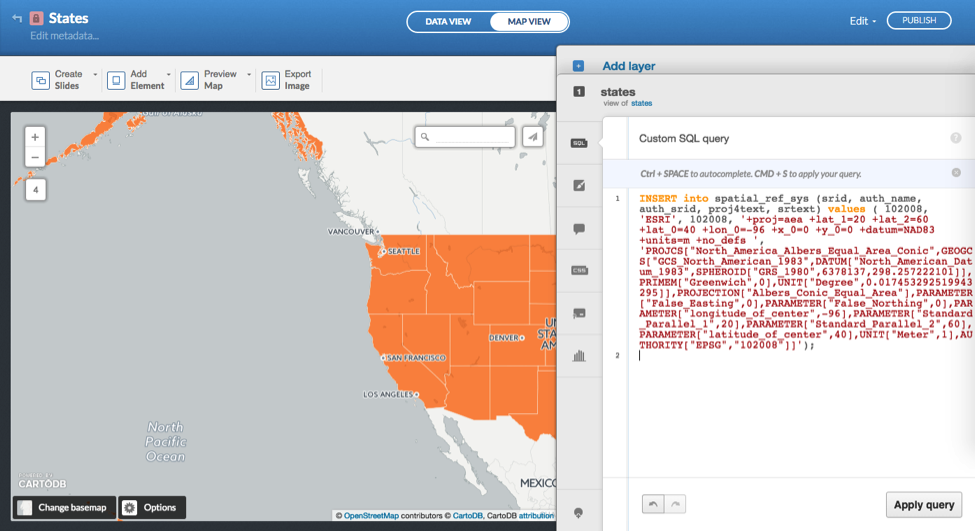Click the San Francisco map label
This screenshot has height=532, width=975.
[416, 358]
